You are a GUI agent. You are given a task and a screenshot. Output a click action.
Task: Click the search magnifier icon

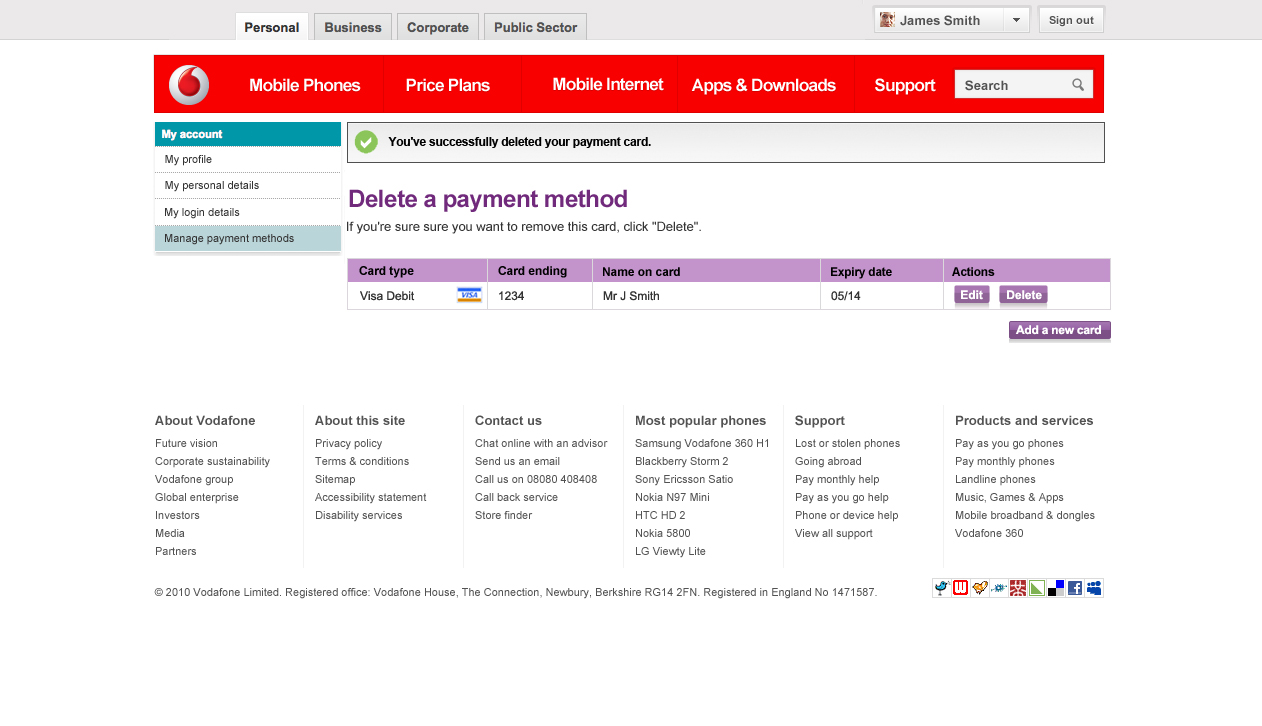[1078, 85]
